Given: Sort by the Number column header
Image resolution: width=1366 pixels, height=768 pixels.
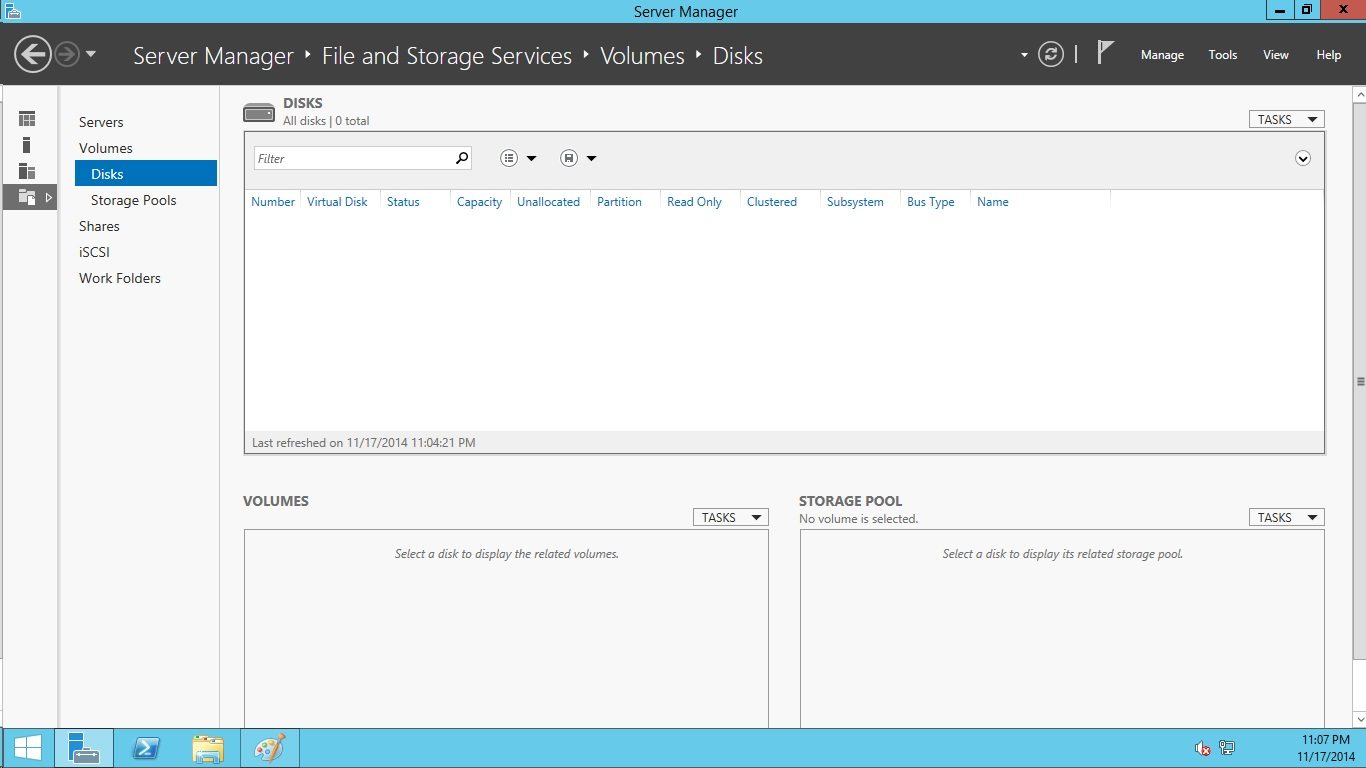Looking at the screenshot, I should pyautogui.click(x=273, y=202).
